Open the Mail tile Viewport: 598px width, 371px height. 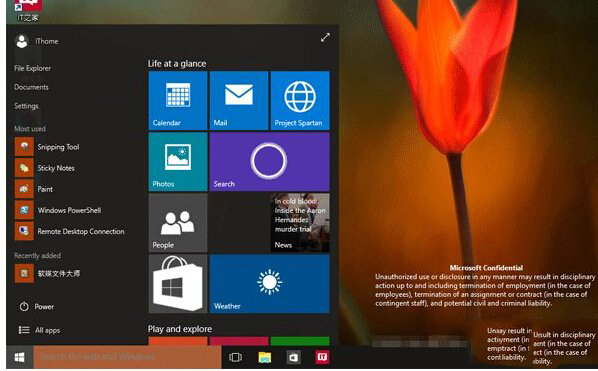click(x=239, y=100)
